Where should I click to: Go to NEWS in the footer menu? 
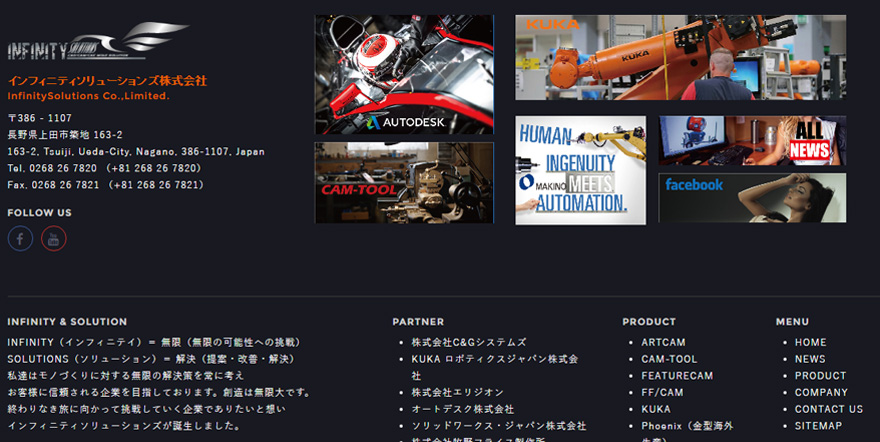point(810,359)
